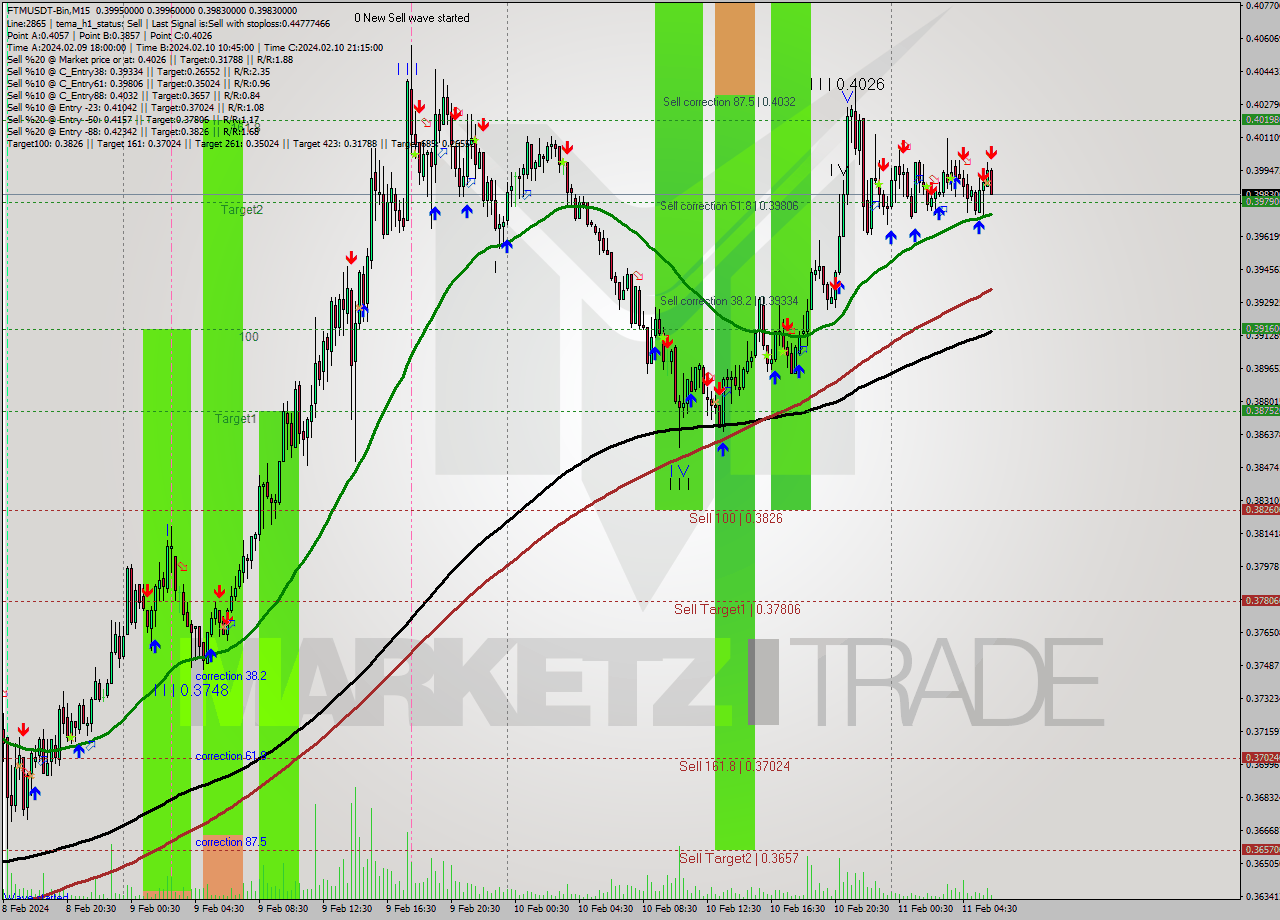Click the 'Sell 161.8 | 0.37024' label
Viewport: 1280px width, 920px height.
point(734,766)
